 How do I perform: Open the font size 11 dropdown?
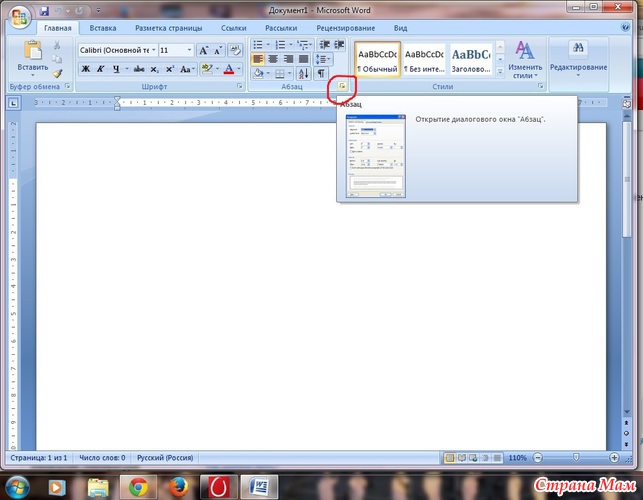pos(189,50)
